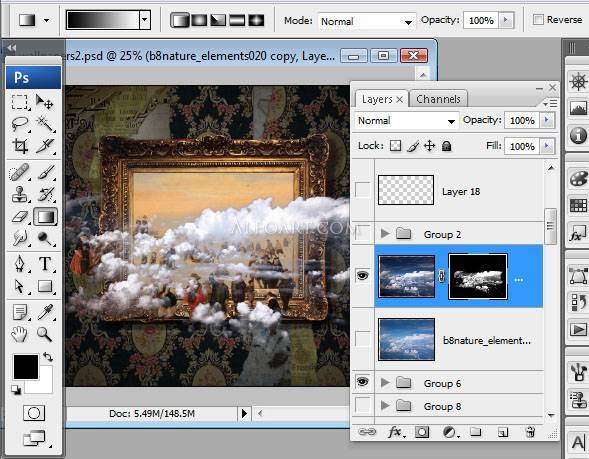Toggle lock image pixels

(x=412, y=146)
